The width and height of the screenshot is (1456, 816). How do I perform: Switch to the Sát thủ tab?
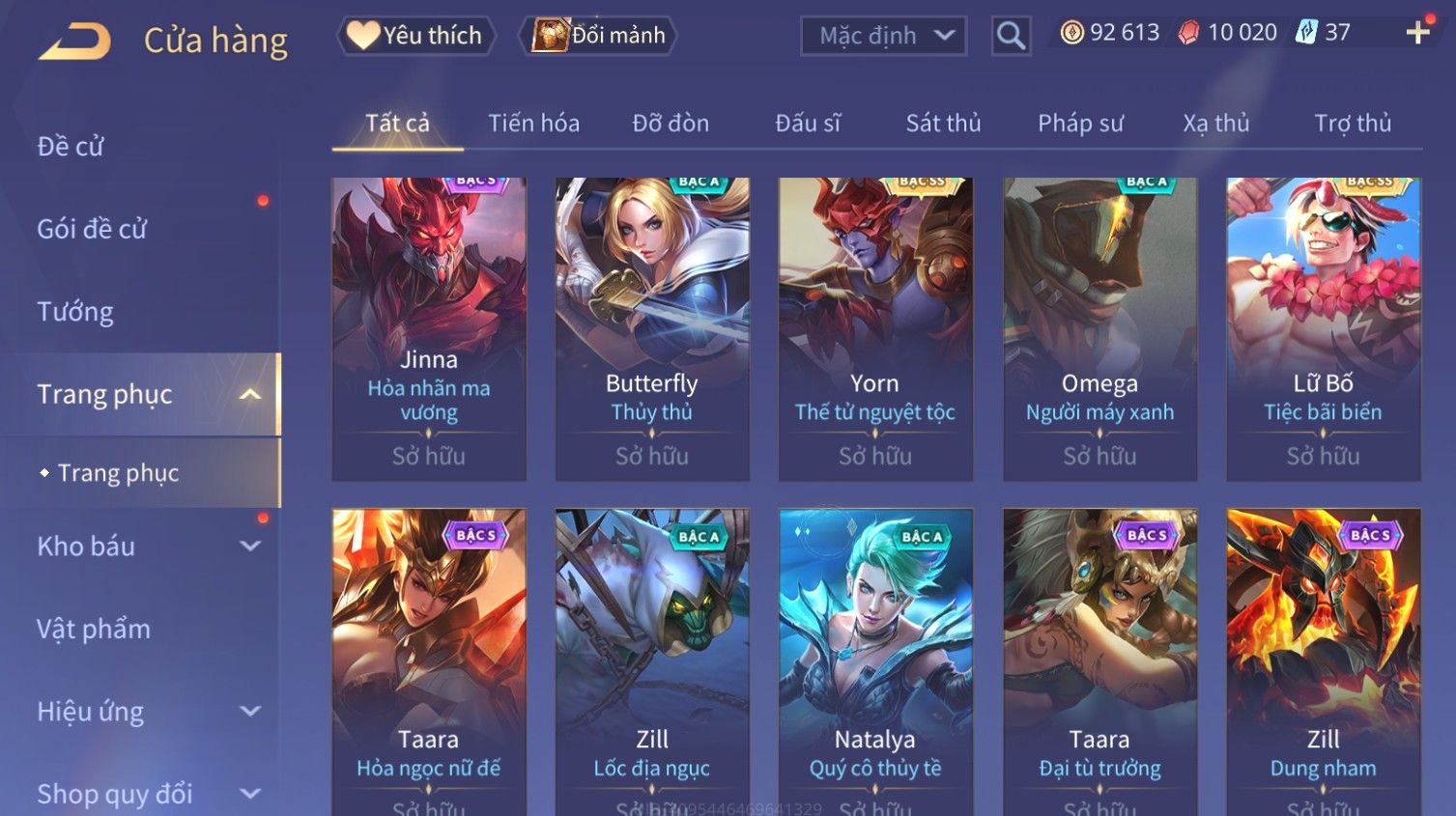coord(943,124)
